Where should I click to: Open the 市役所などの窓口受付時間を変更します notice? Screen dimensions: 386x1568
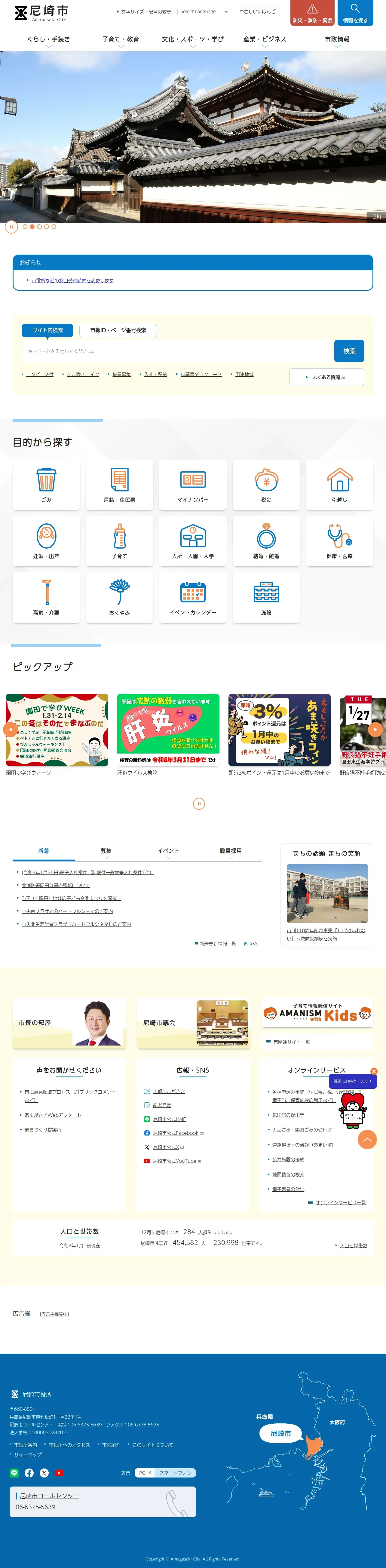[72, 280]
